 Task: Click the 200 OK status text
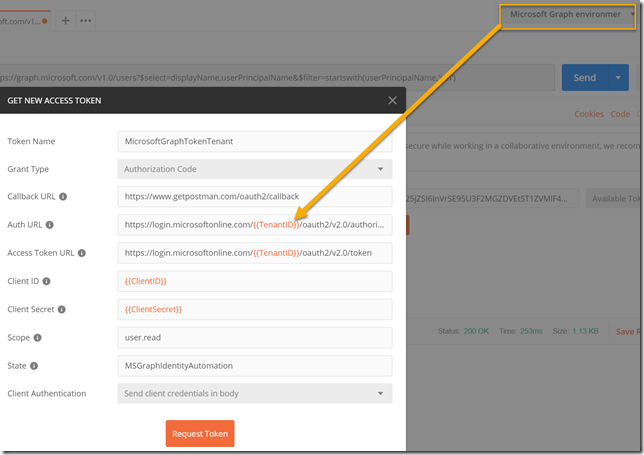pyautogui.click(x=476, y=331)
